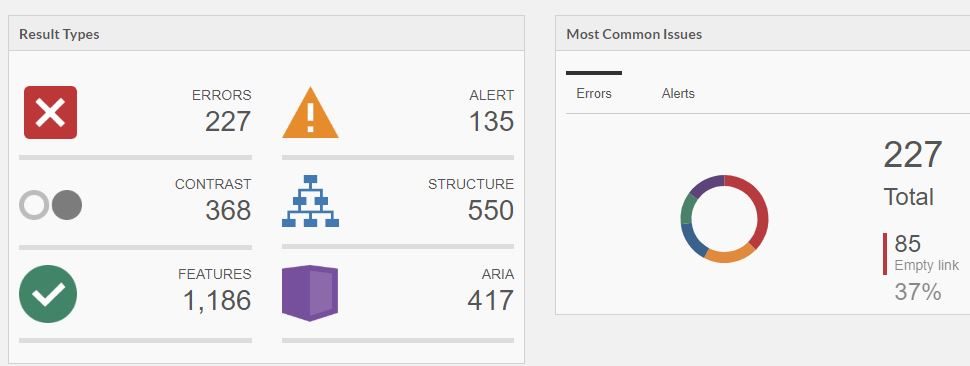Click the Alert count 135

491,121
